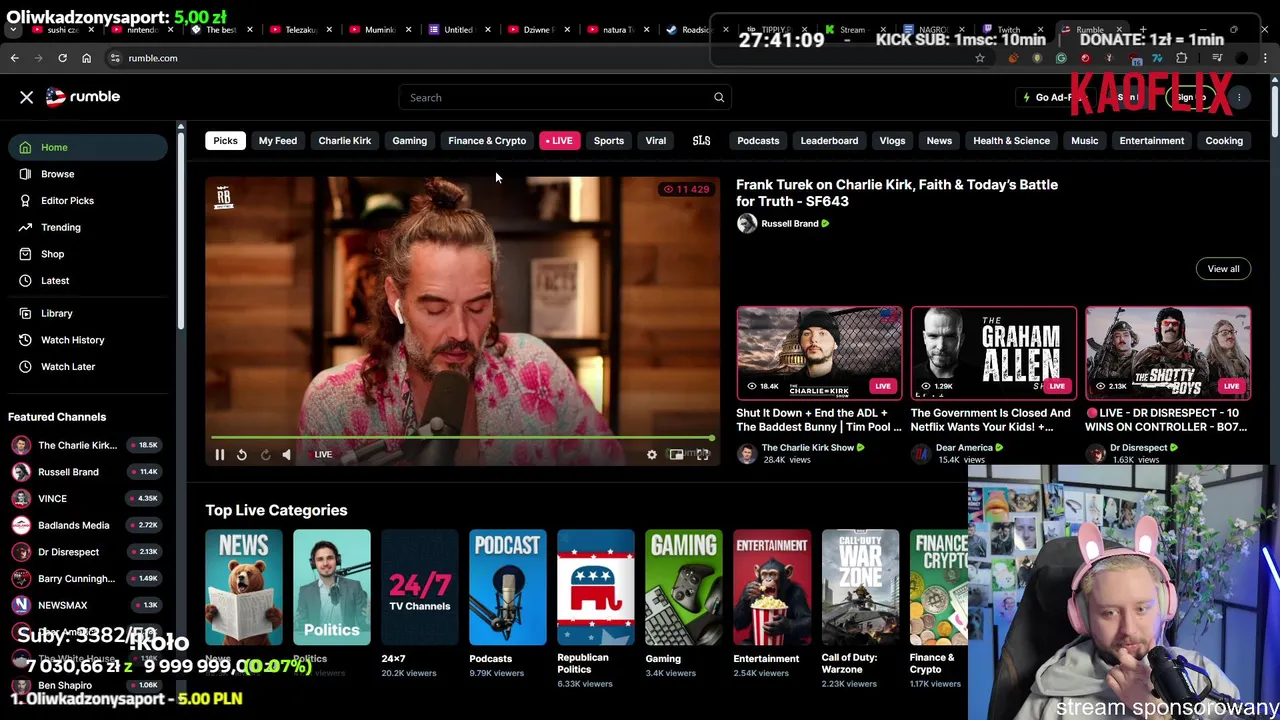
Task: Open Russell Brand channel link beside video
Action: pyautogui.click(x=789, y=224)
